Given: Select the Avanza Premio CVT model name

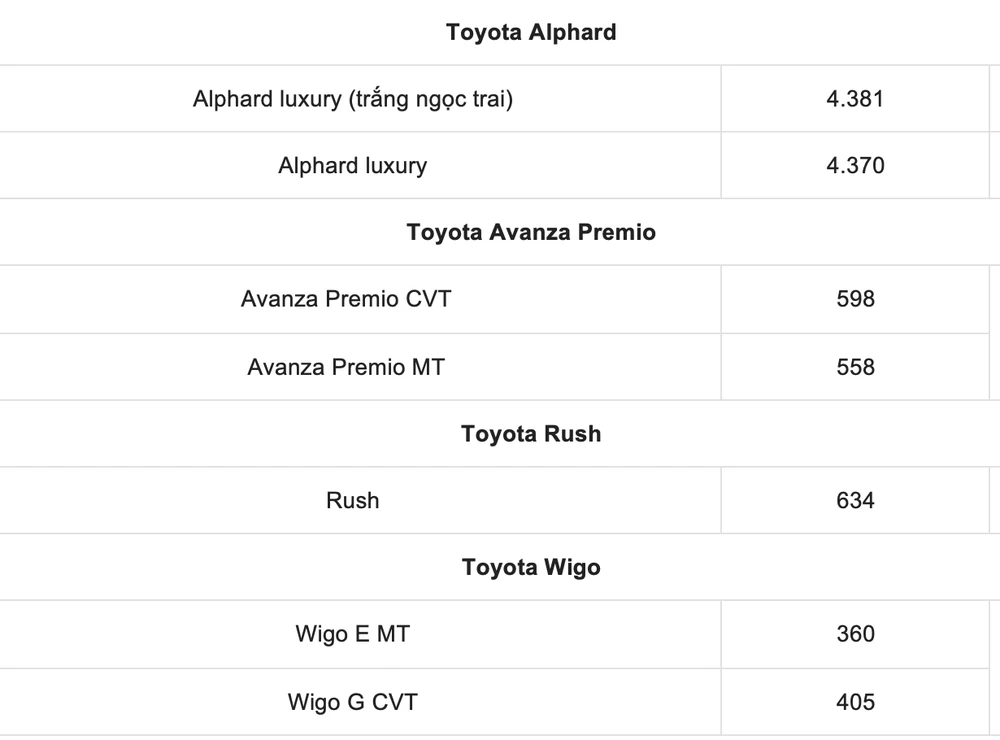Looking at the screenshot, I should [x=346, y=298].
